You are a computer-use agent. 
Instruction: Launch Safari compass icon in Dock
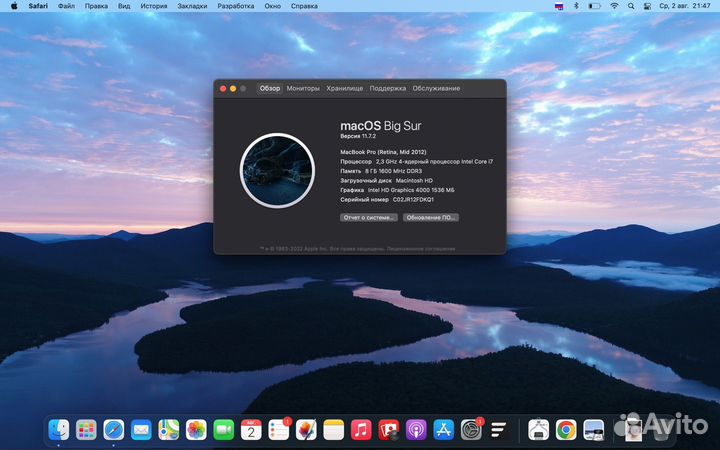coord(114,430)
